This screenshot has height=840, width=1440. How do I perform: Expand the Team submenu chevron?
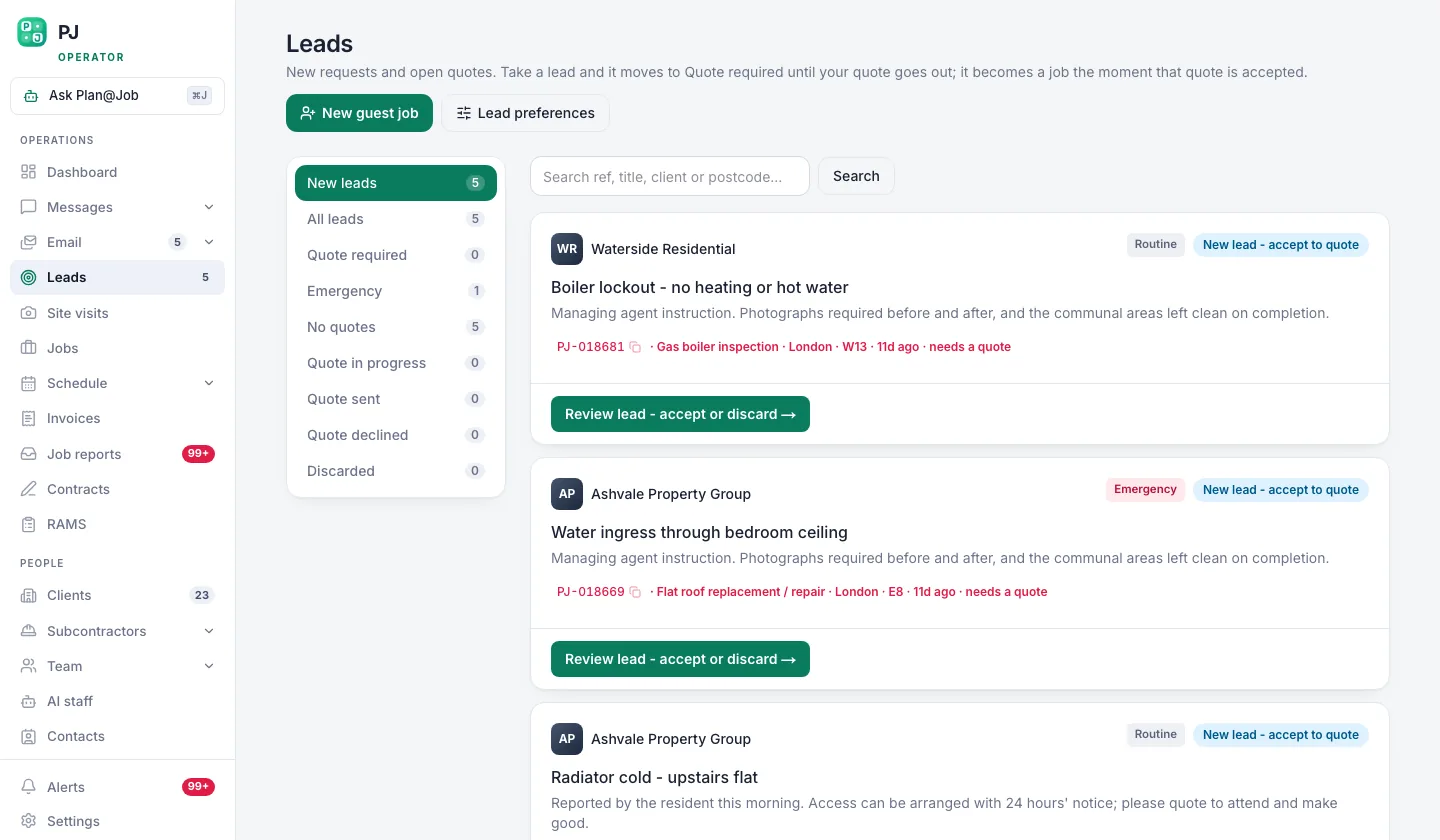coord(209,666)
